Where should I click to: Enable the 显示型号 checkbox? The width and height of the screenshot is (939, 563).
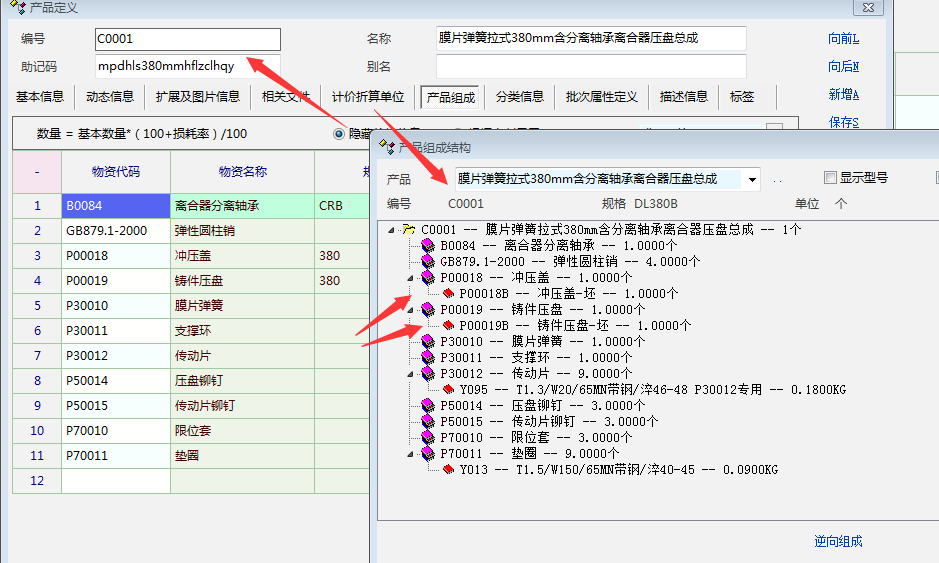click(x=829, y=178)
